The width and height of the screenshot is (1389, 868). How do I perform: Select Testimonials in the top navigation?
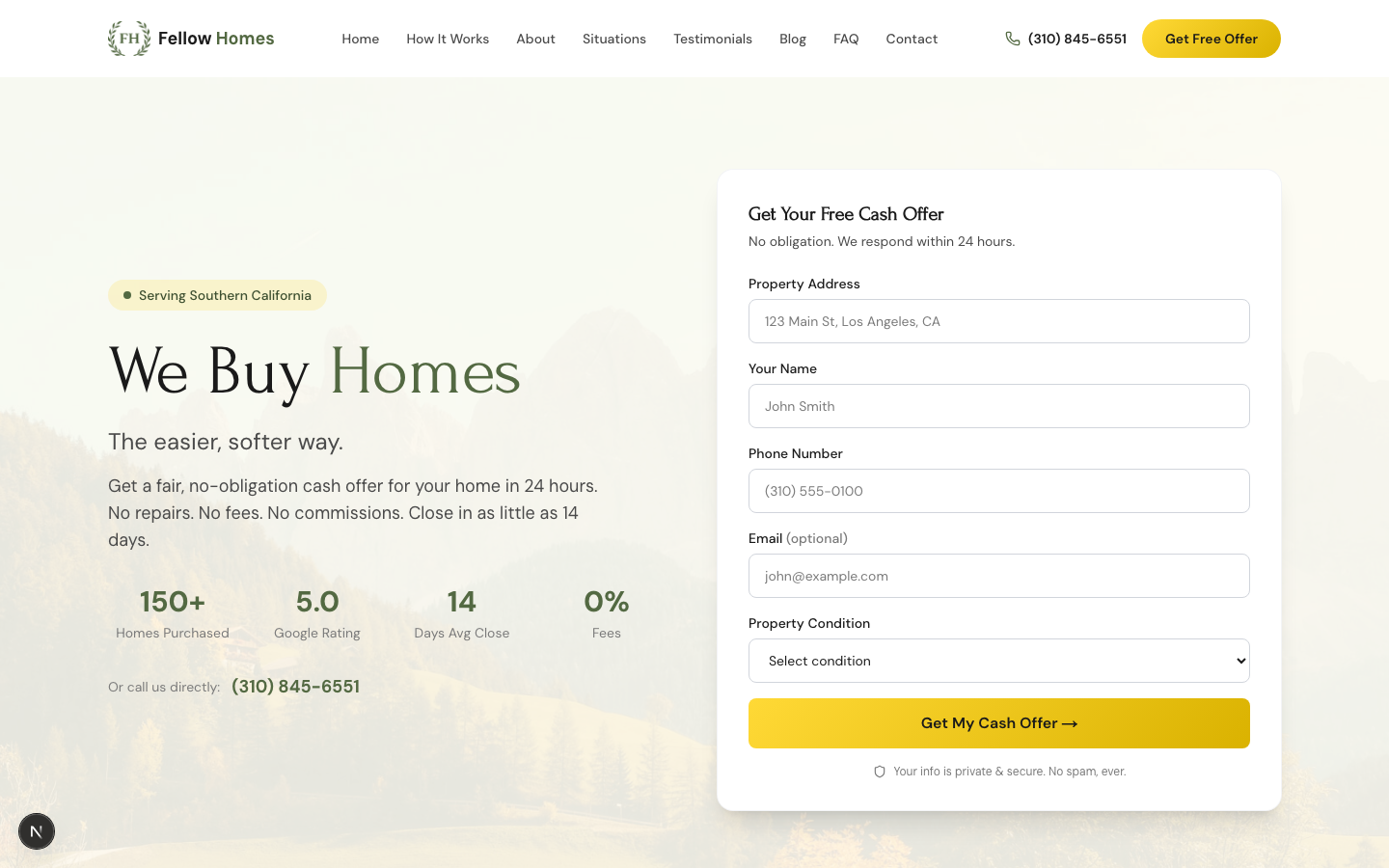713,39
